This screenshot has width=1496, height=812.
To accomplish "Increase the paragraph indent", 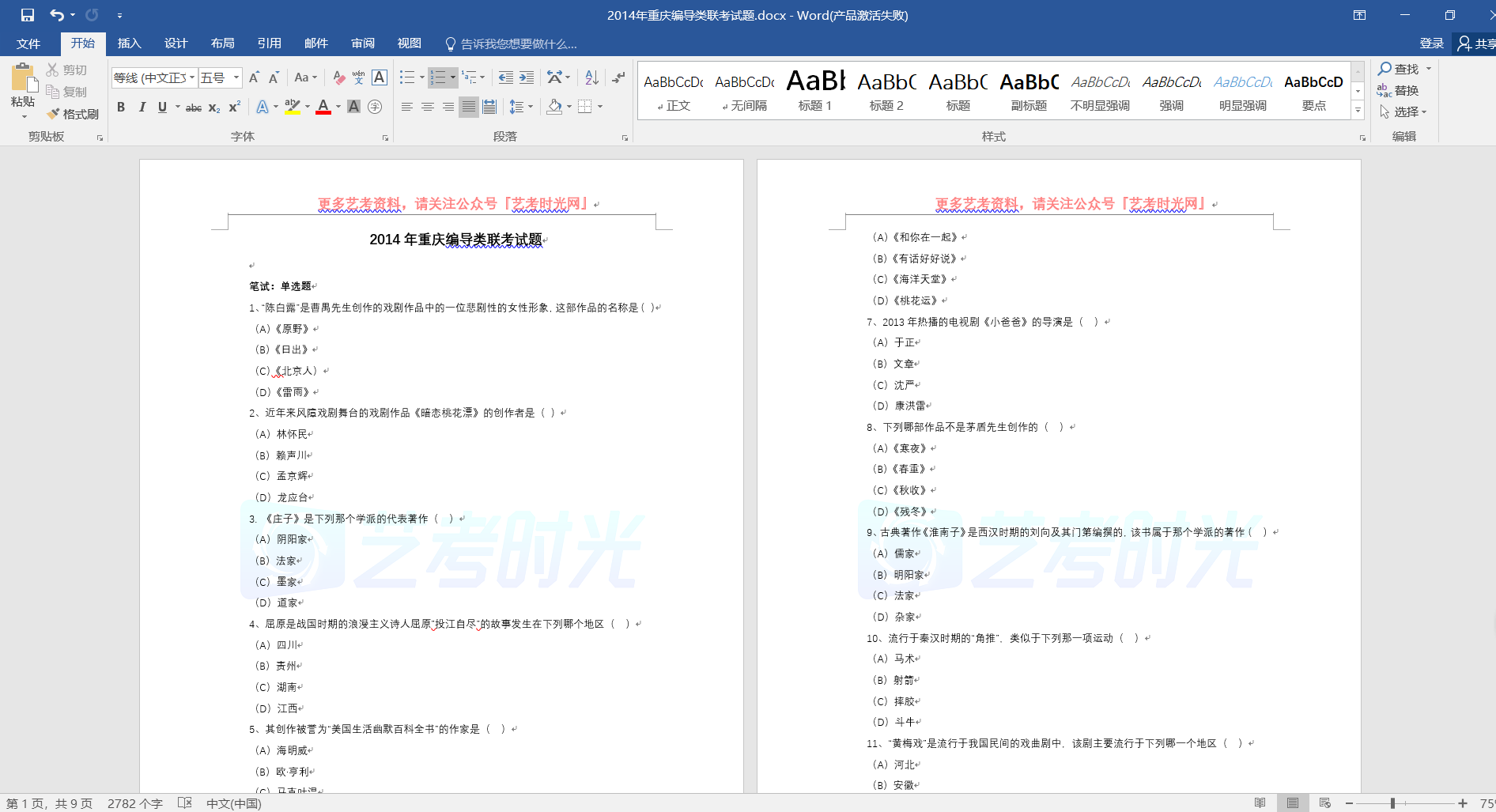I will [x=527, y=77].
